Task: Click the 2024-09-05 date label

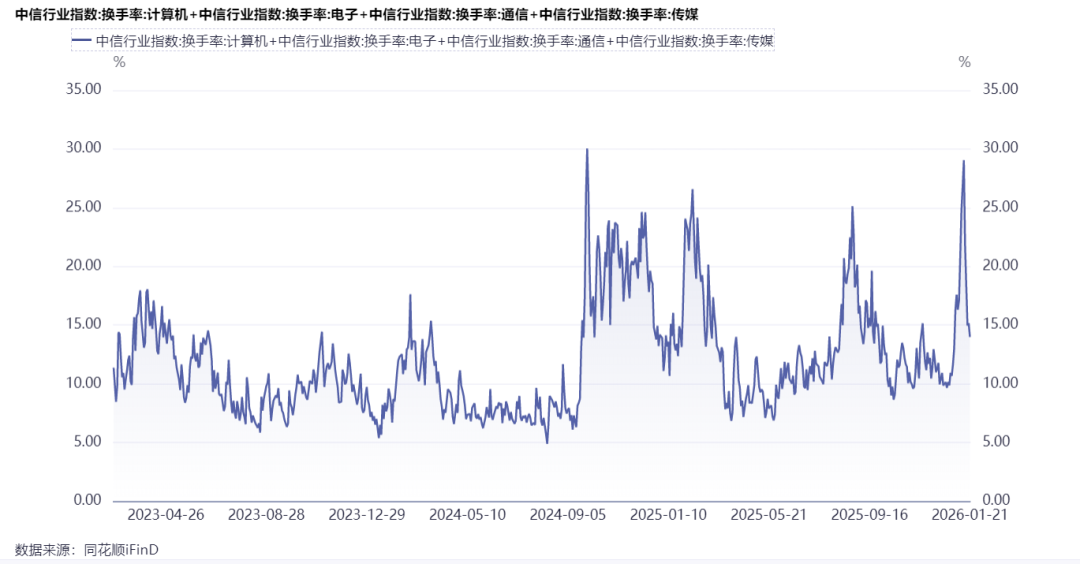Action: [568, 514]
